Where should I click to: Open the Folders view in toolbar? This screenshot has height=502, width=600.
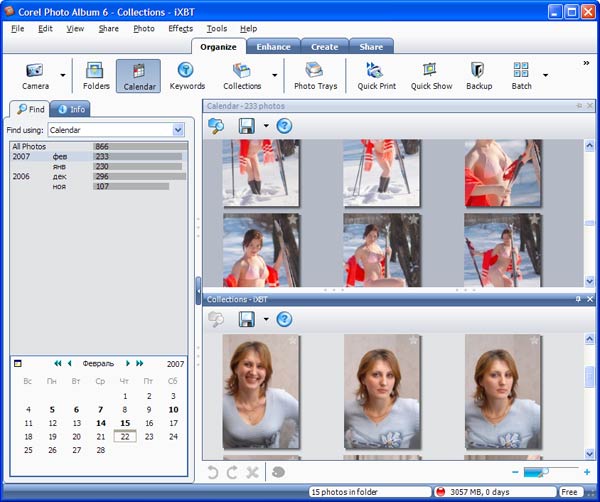[x=96, y=76]
